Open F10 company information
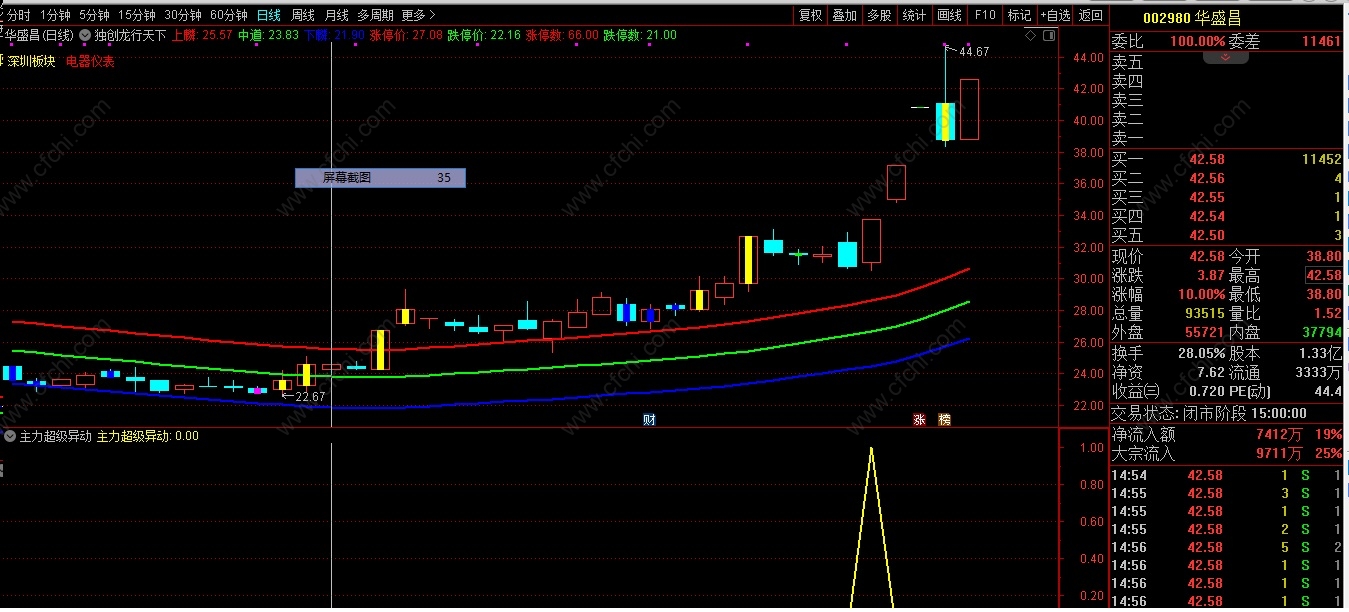Viewport: 1349px width, 612px height. [985, 15]
